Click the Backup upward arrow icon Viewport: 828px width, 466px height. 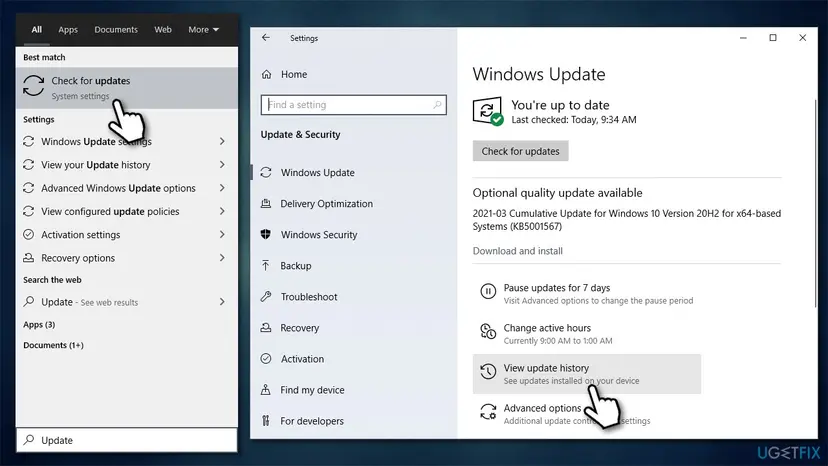[x=266, y=265]
